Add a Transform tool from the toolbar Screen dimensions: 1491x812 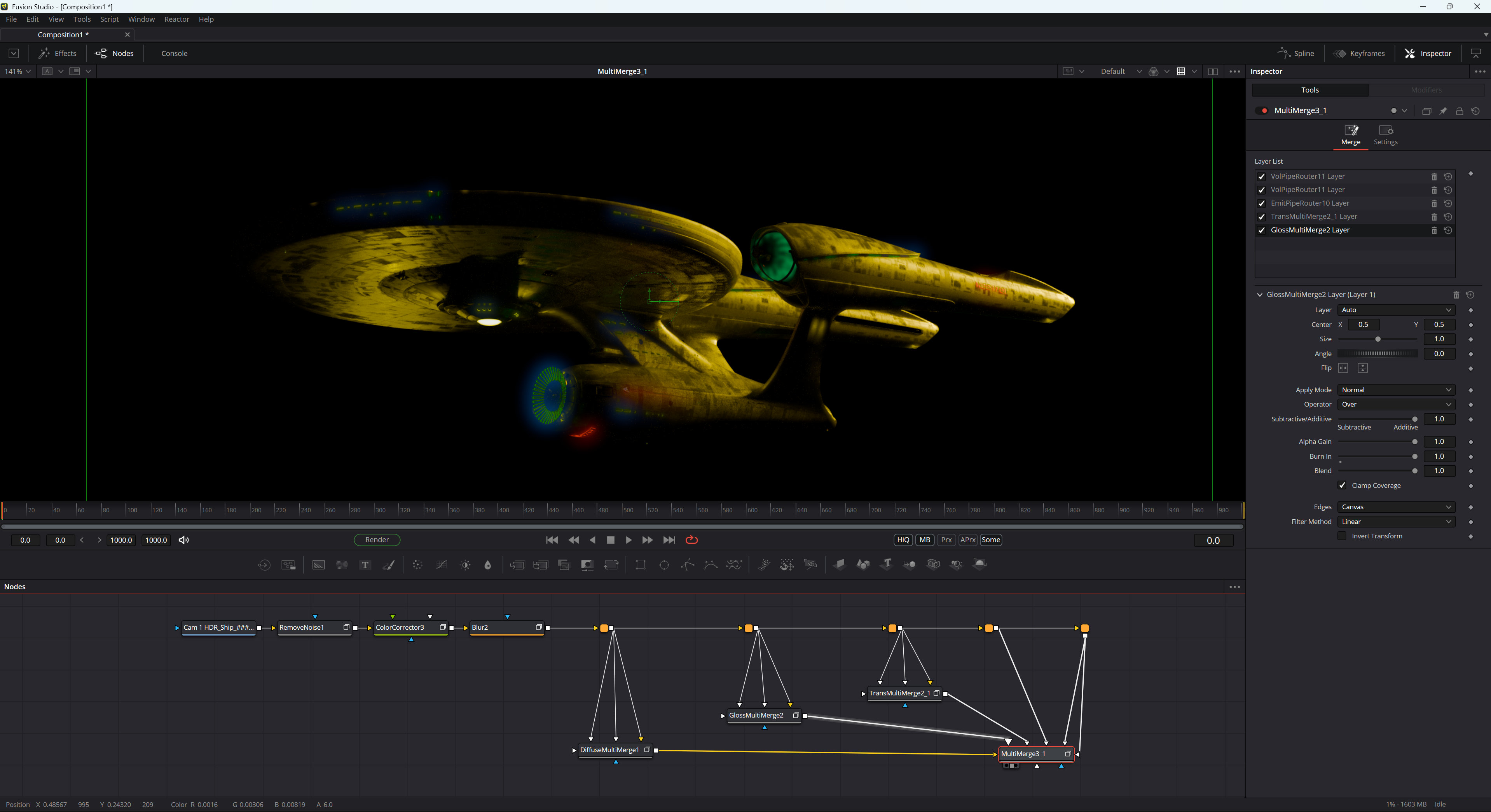click(x=611, y=565)
